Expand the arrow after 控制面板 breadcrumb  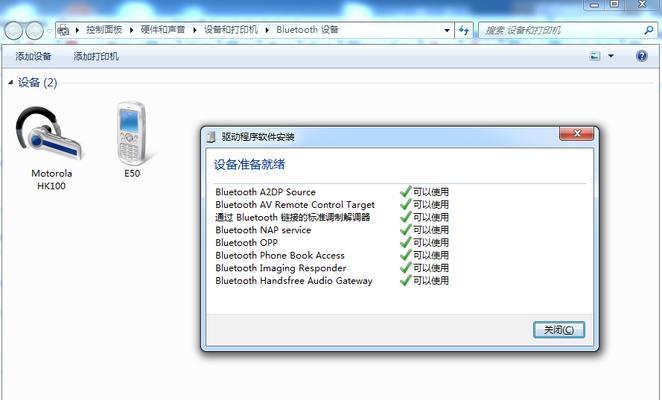(131, 30)
